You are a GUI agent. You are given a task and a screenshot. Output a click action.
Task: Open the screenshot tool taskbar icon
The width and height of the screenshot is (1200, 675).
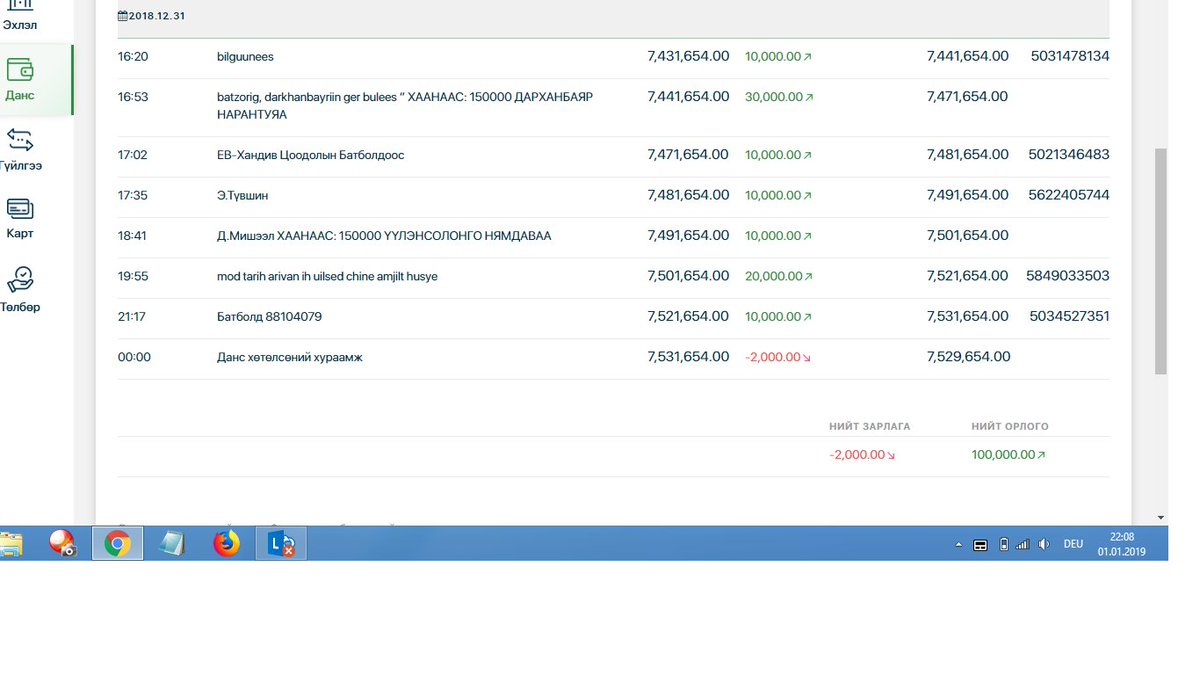click(x=62, y=544)
